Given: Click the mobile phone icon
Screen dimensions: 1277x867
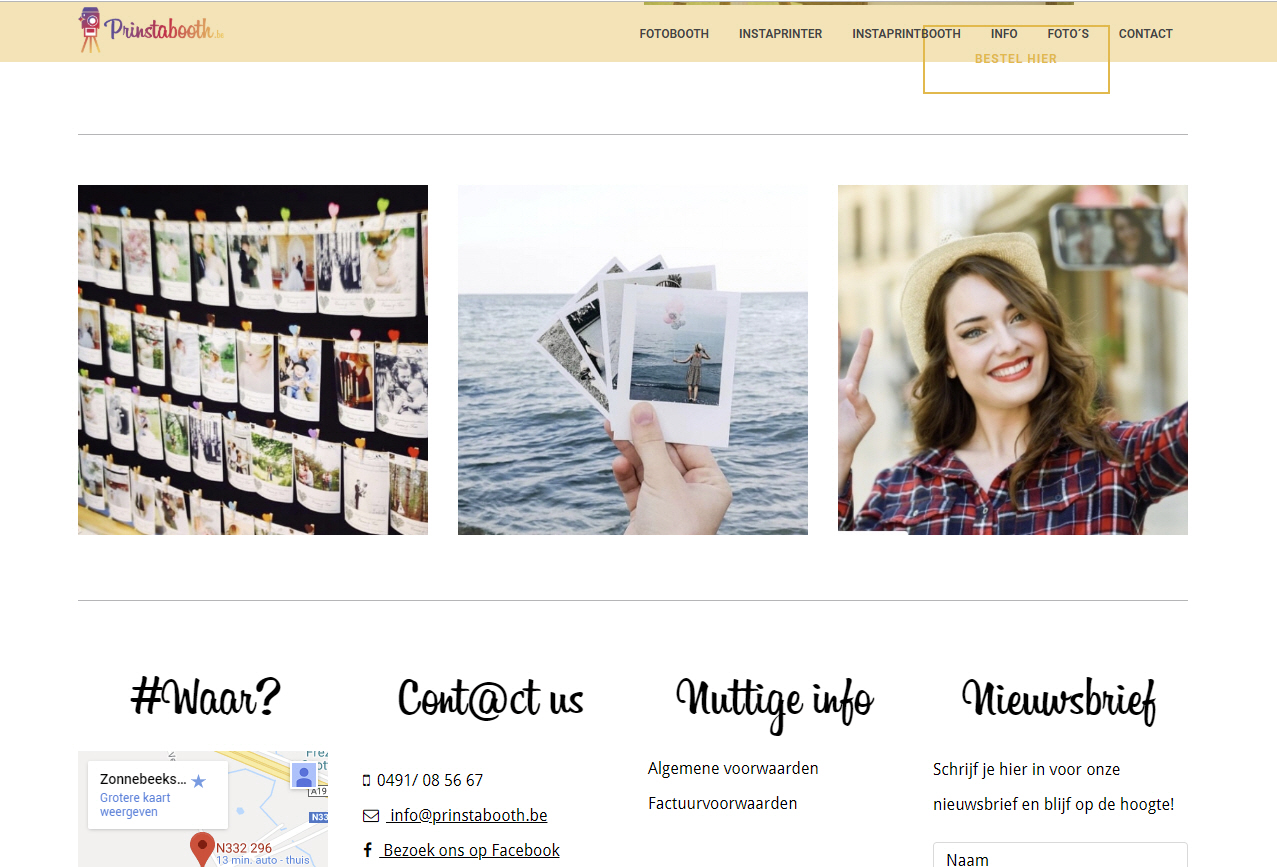Looking at the screenshot, I should tap(366, 781).
